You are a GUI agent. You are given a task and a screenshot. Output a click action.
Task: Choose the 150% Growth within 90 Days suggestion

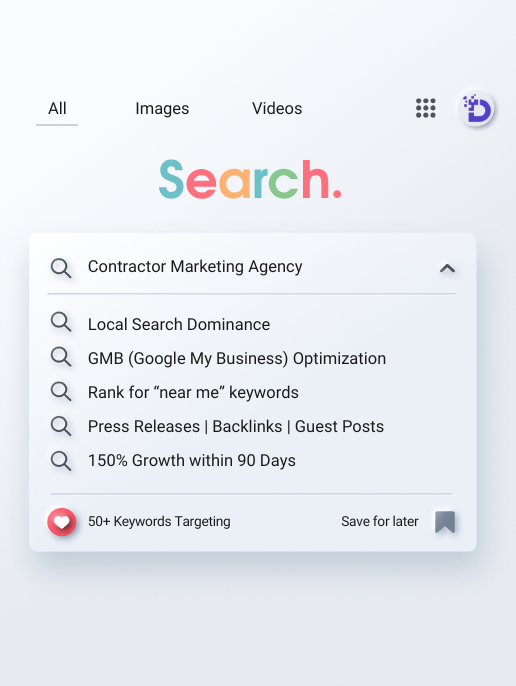[192, 461]
